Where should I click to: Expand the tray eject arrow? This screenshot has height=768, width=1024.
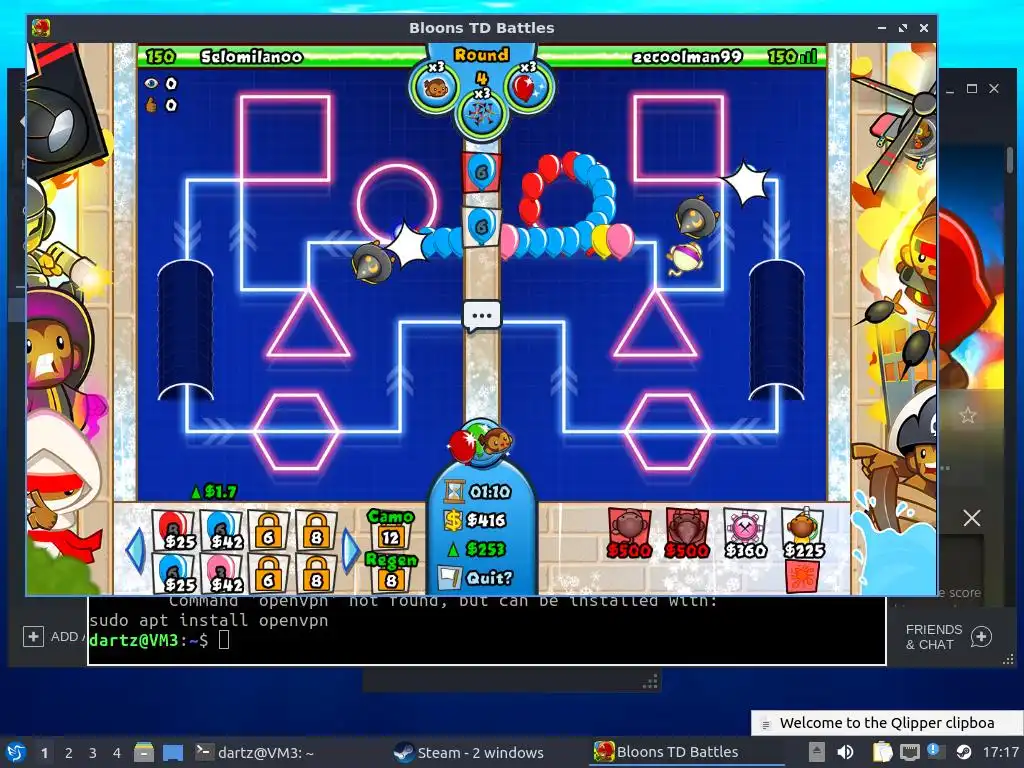[x=816, y=752]
